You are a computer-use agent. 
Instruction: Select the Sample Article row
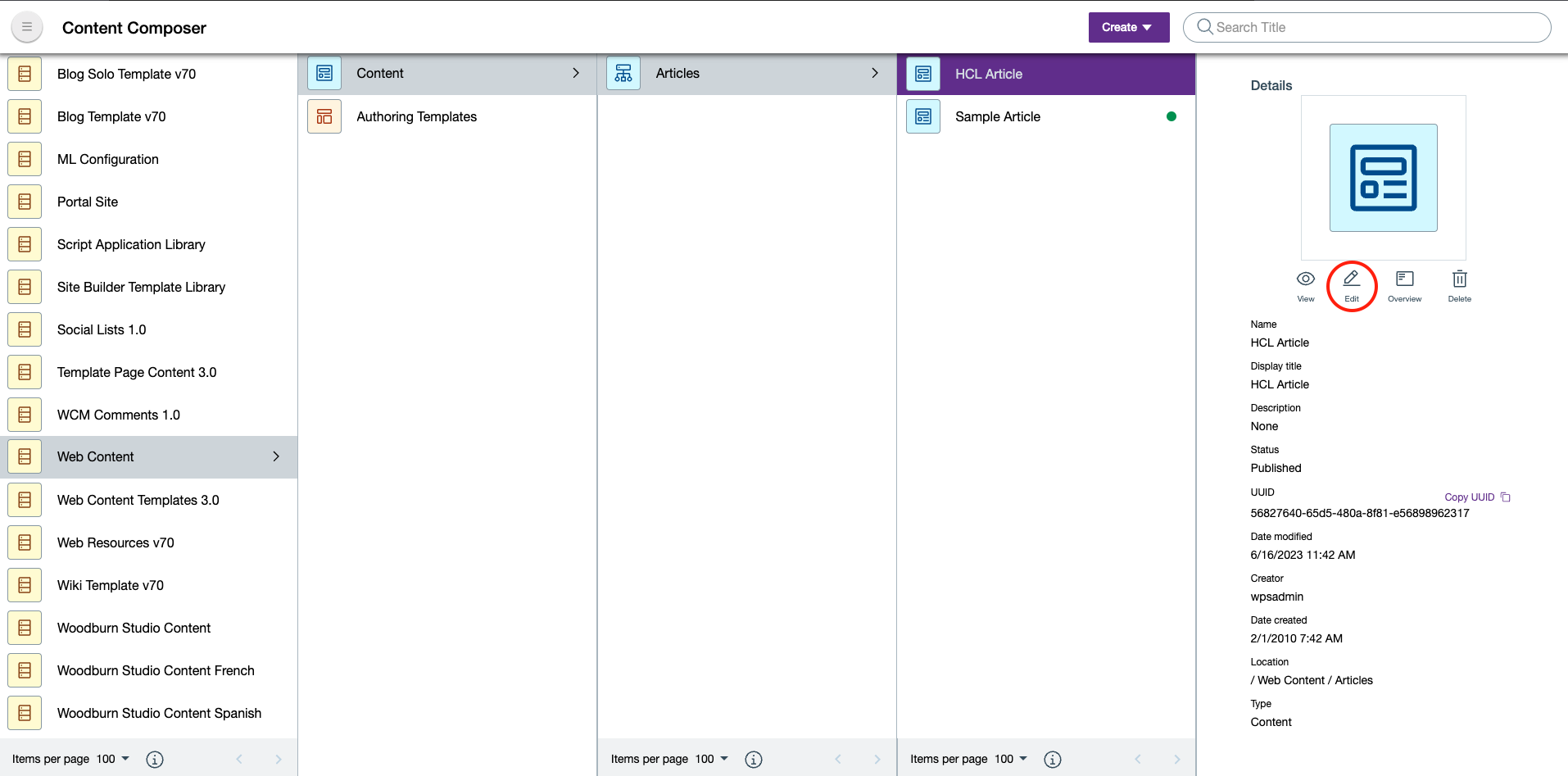point(1046,116)
